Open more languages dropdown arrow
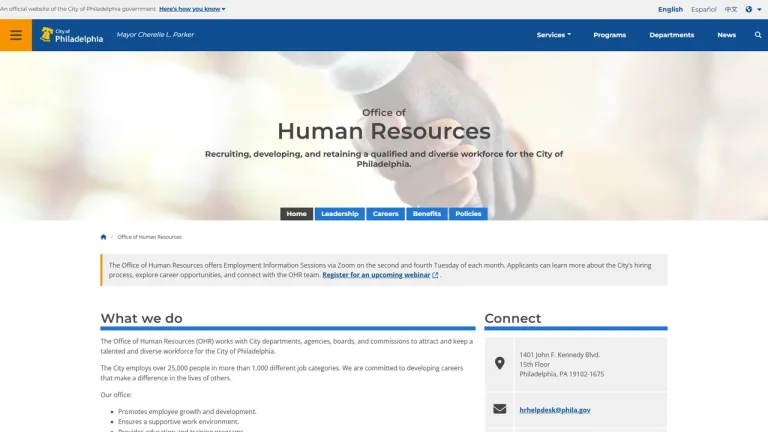 [x=759, y=9]
